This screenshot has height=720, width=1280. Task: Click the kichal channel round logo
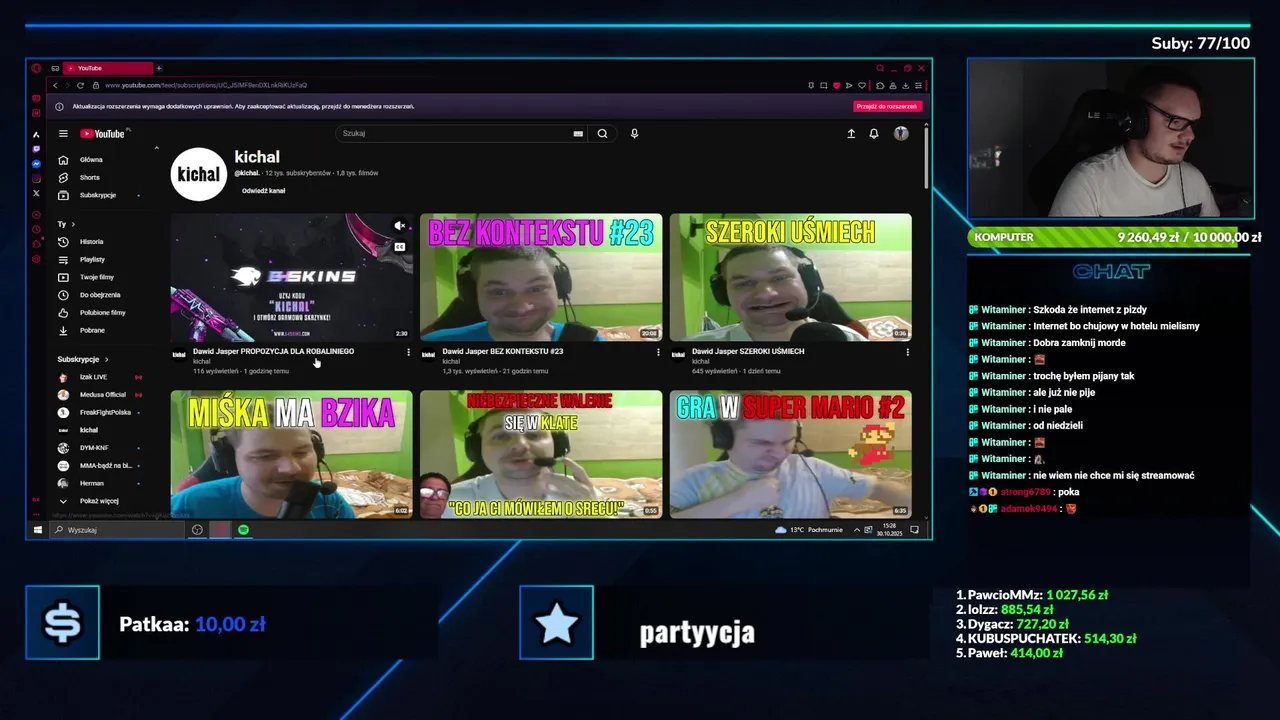point(198,174)
